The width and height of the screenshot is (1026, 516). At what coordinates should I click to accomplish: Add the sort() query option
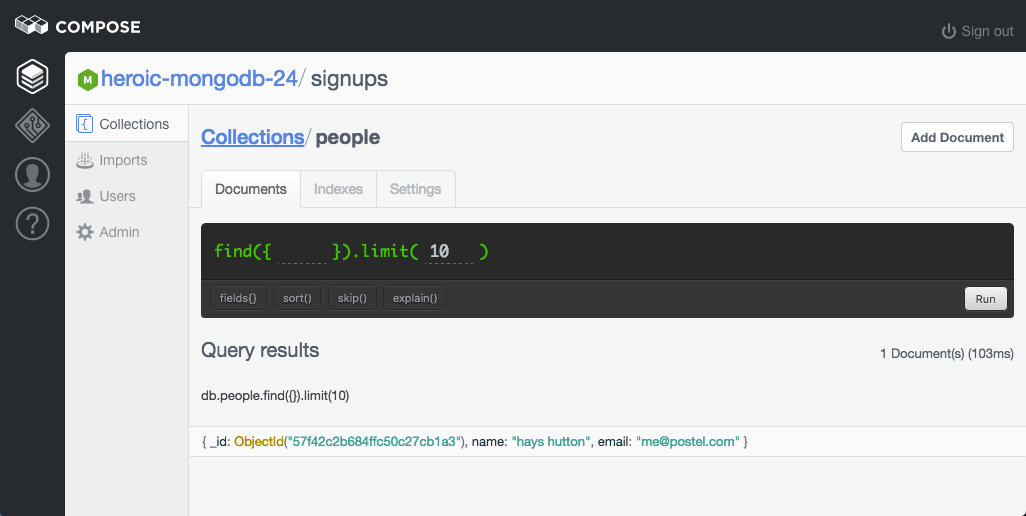(297, 298)
